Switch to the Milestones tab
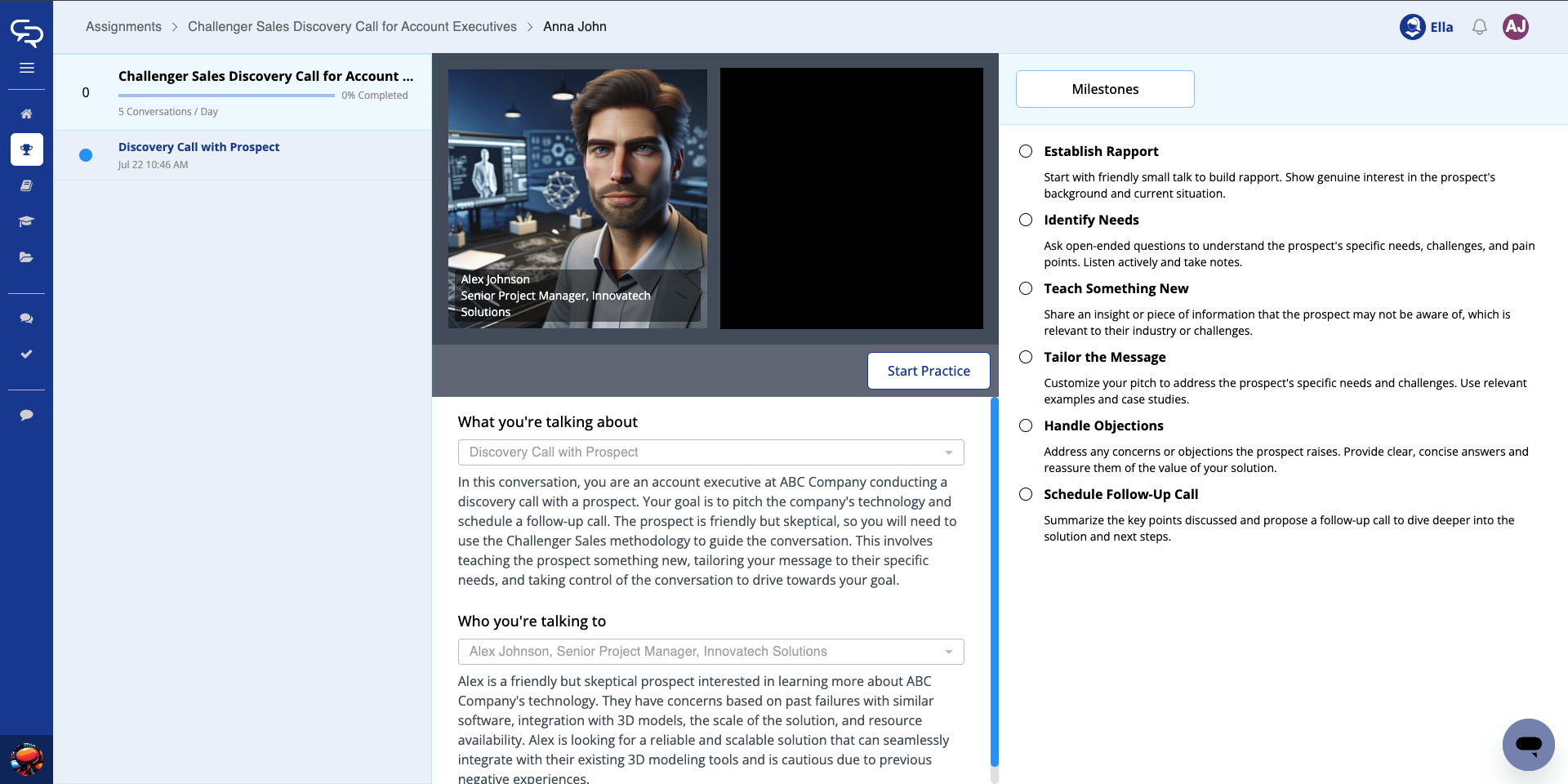Viewport: 1568px width, 784px height. 1104,89
